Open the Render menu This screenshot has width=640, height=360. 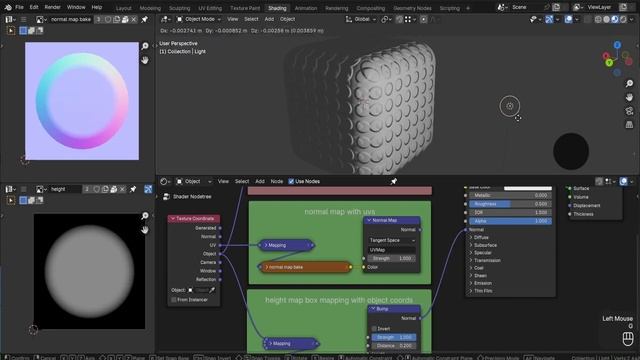tap(52, 7)
